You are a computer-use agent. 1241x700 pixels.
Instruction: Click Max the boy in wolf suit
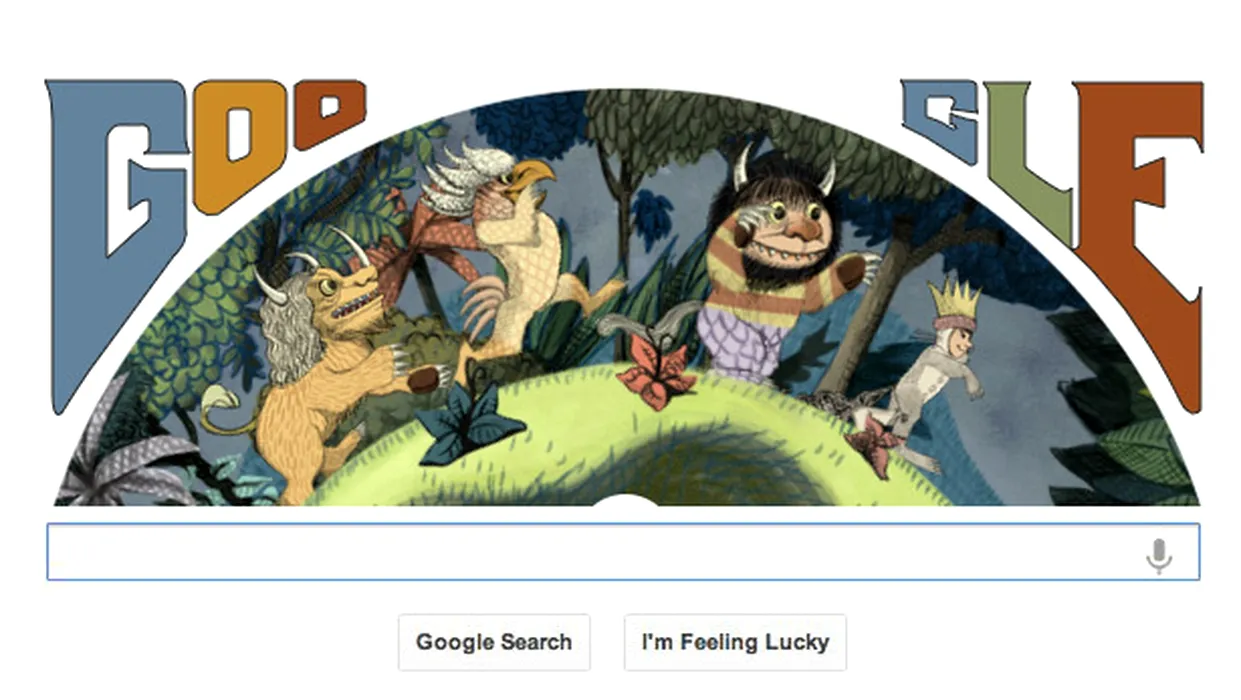935,375
